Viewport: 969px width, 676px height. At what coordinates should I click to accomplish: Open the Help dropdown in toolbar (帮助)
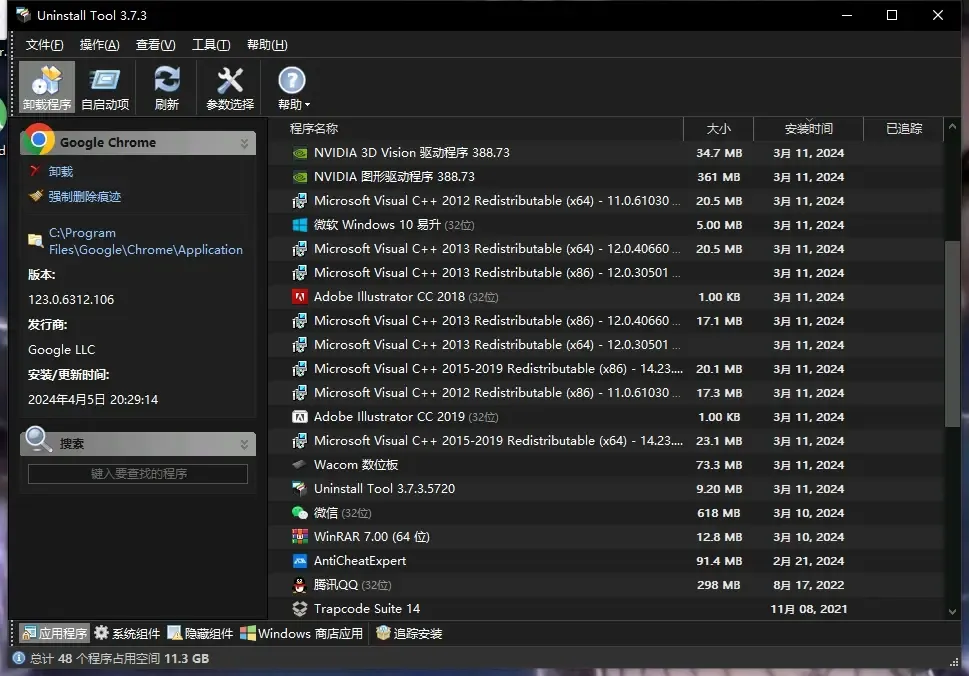[292, 87]
